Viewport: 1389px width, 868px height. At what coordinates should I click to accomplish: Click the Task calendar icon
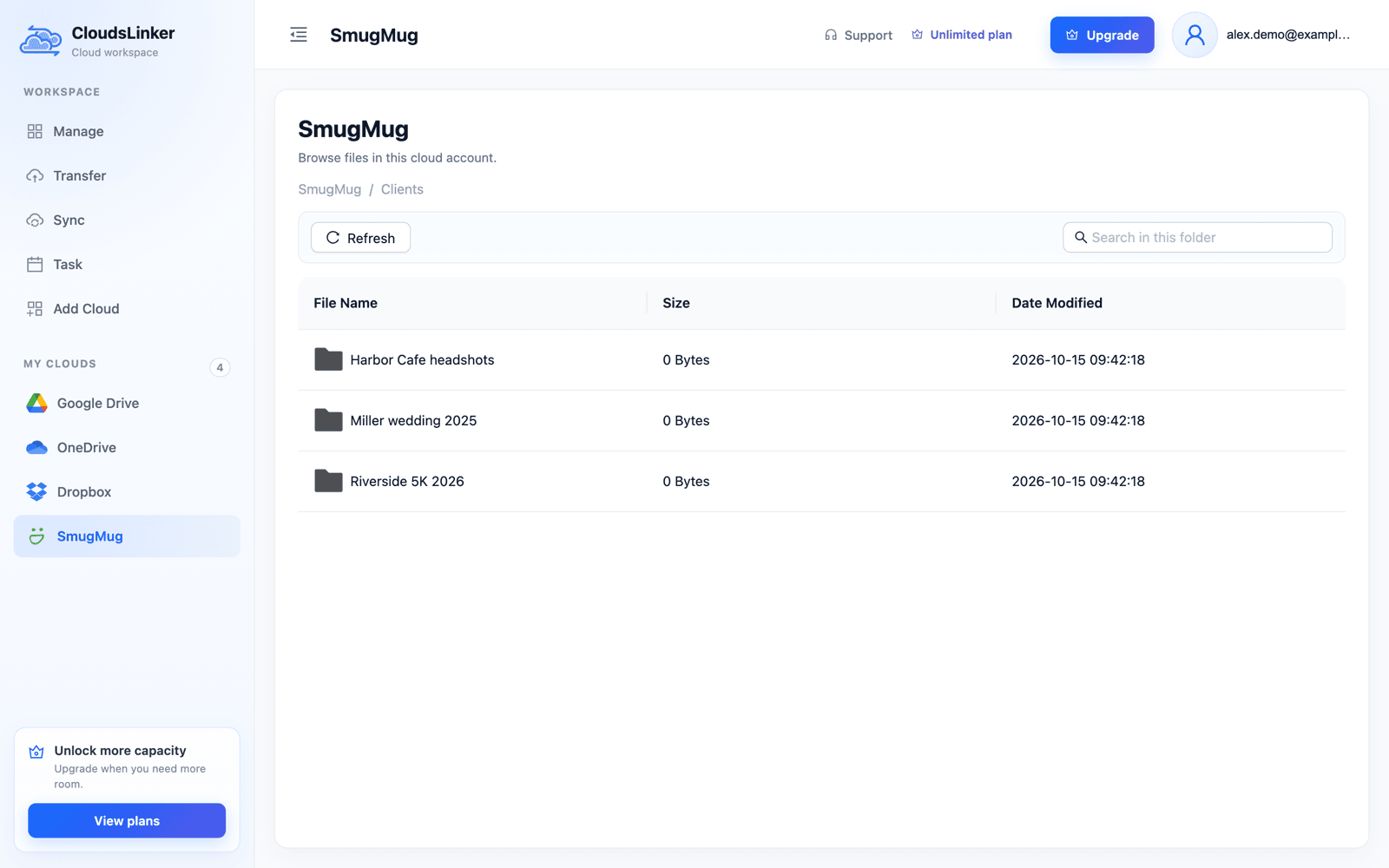tap(35, 264)
